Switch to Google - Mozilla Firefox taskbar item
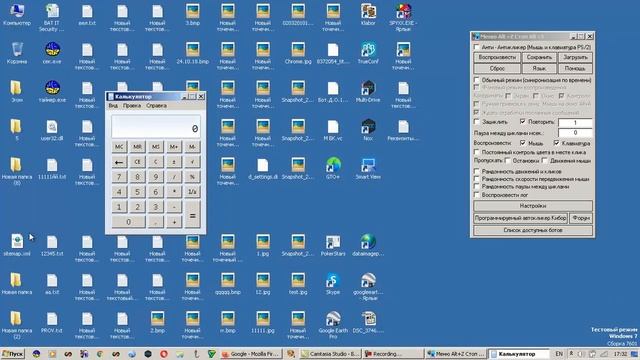The width and height of the screenshot is (640, 360). 251,354
